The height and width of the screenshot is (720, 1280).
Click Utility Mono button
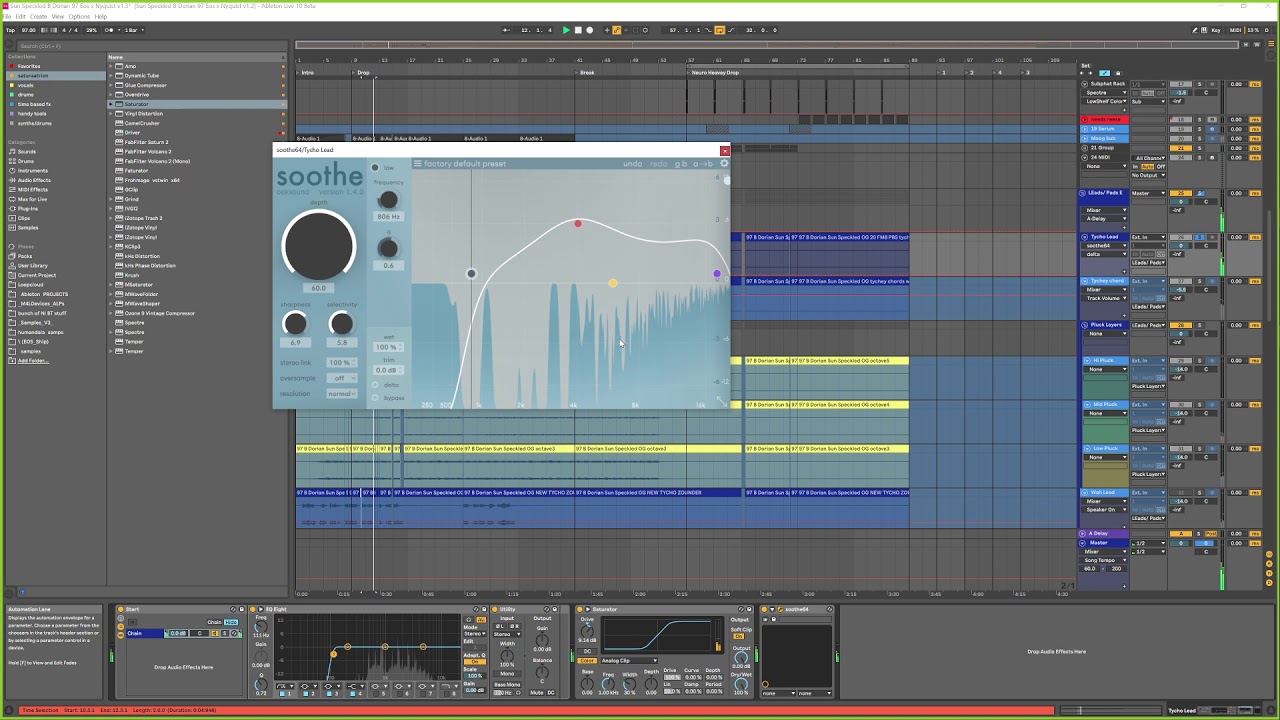click(x=507, y=673)
